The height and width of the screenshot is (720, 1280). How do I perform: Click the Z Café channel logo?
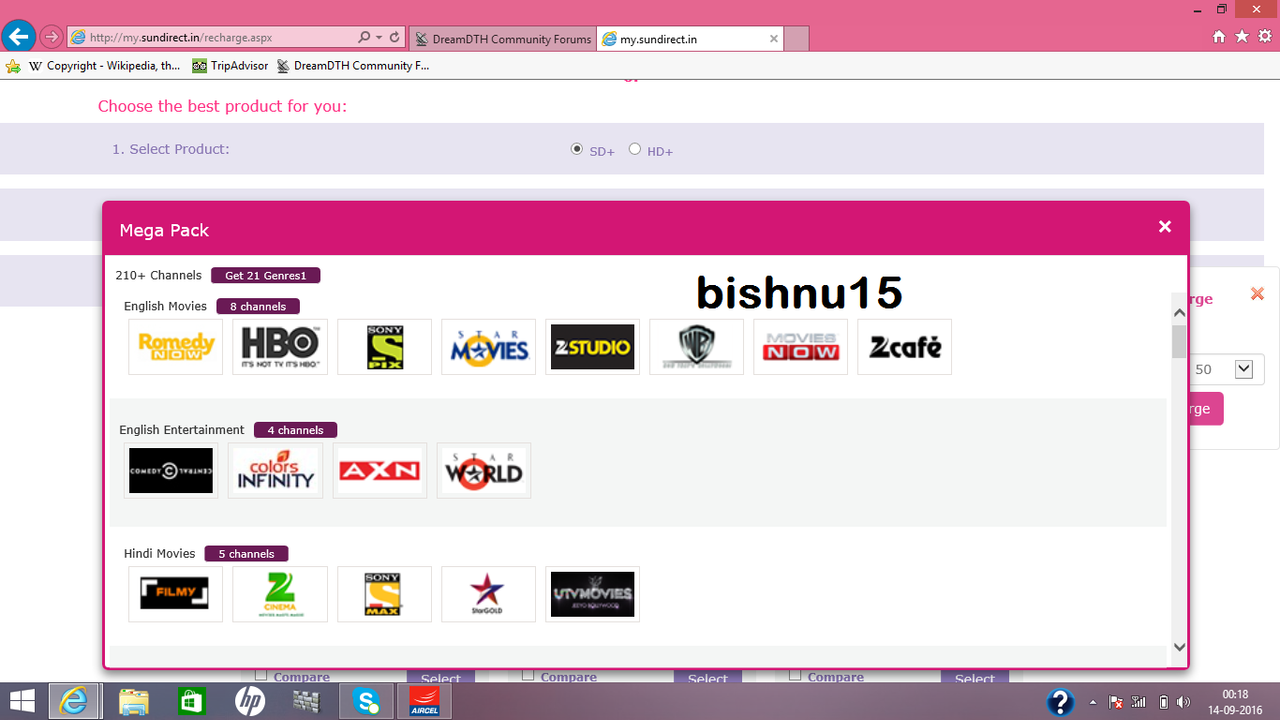(x=904, y=347)
